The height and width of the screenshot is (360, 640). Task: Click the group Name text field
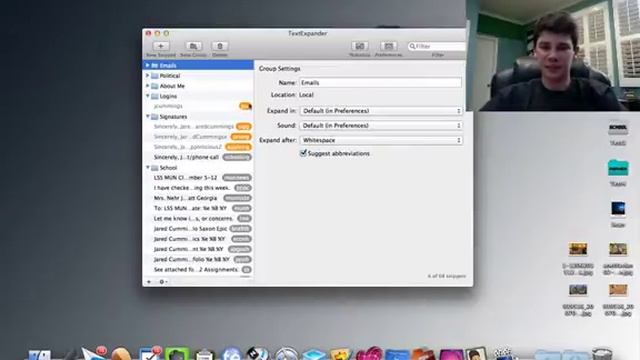(x=380, y=83)
